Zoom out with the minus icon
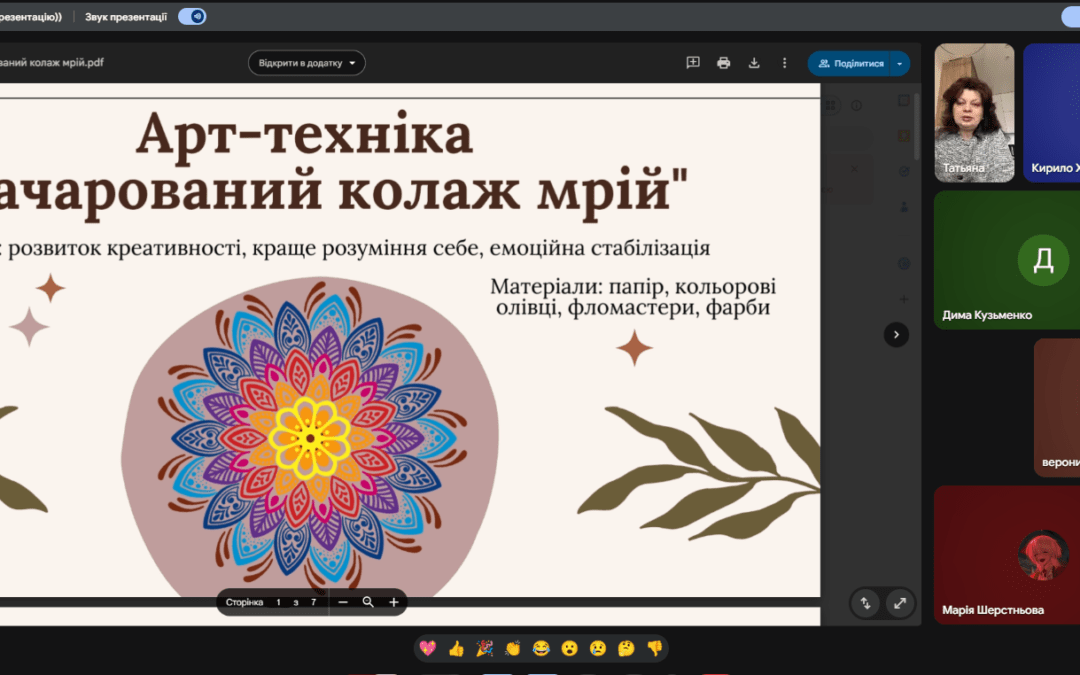1080x675 pixels. click(343, 602)
